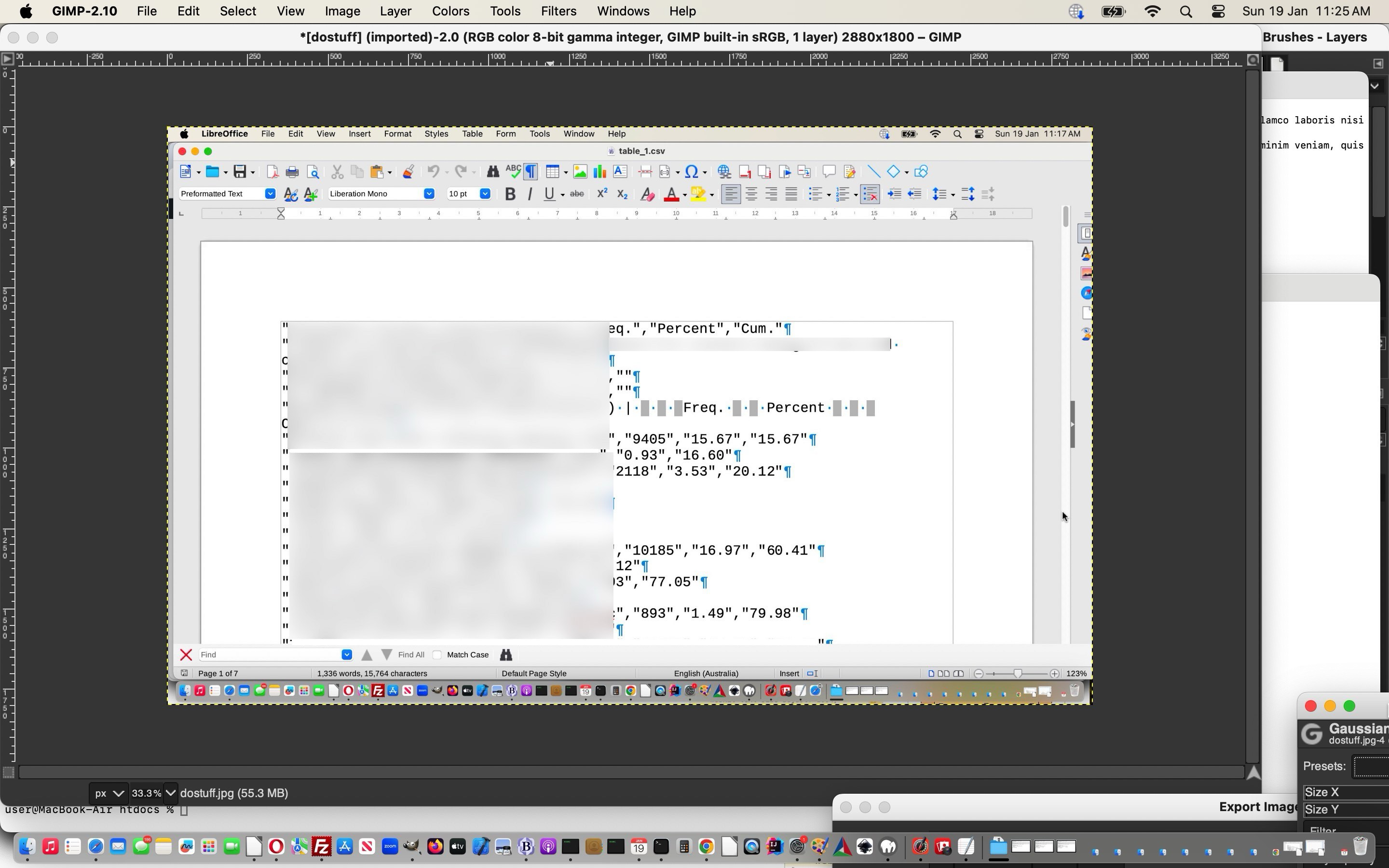Expand the 33.3% zoom level dropdown

point(170,793)
